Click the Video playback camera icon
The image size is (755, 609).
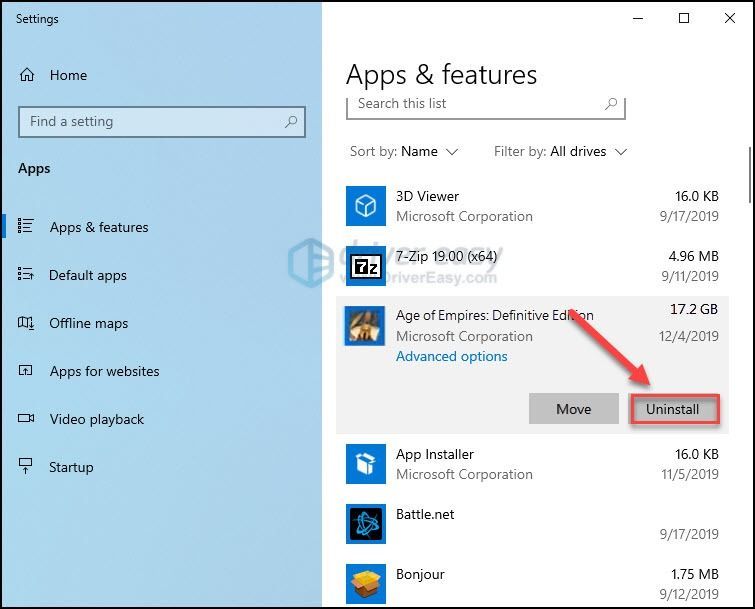(x=26, y=418)
